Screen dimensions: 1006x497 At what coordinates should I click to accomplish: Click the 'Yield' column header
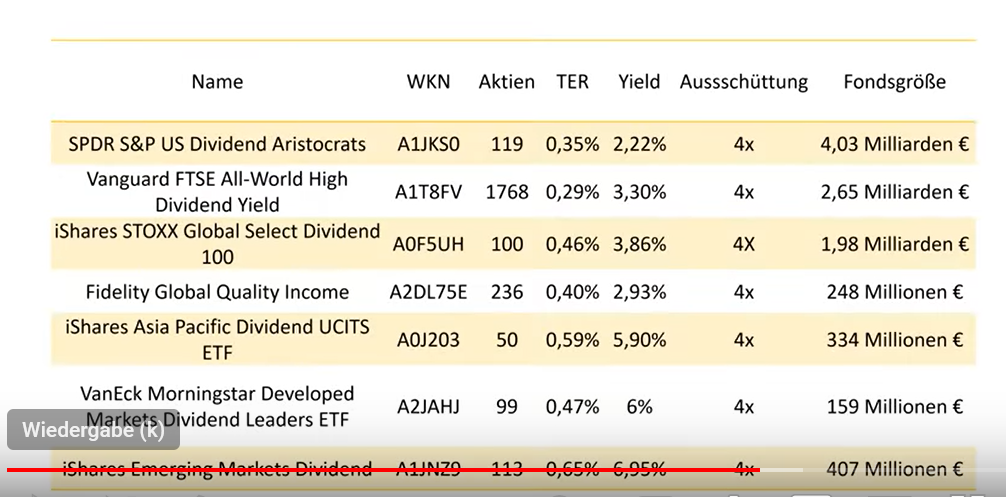coord(639,82)
